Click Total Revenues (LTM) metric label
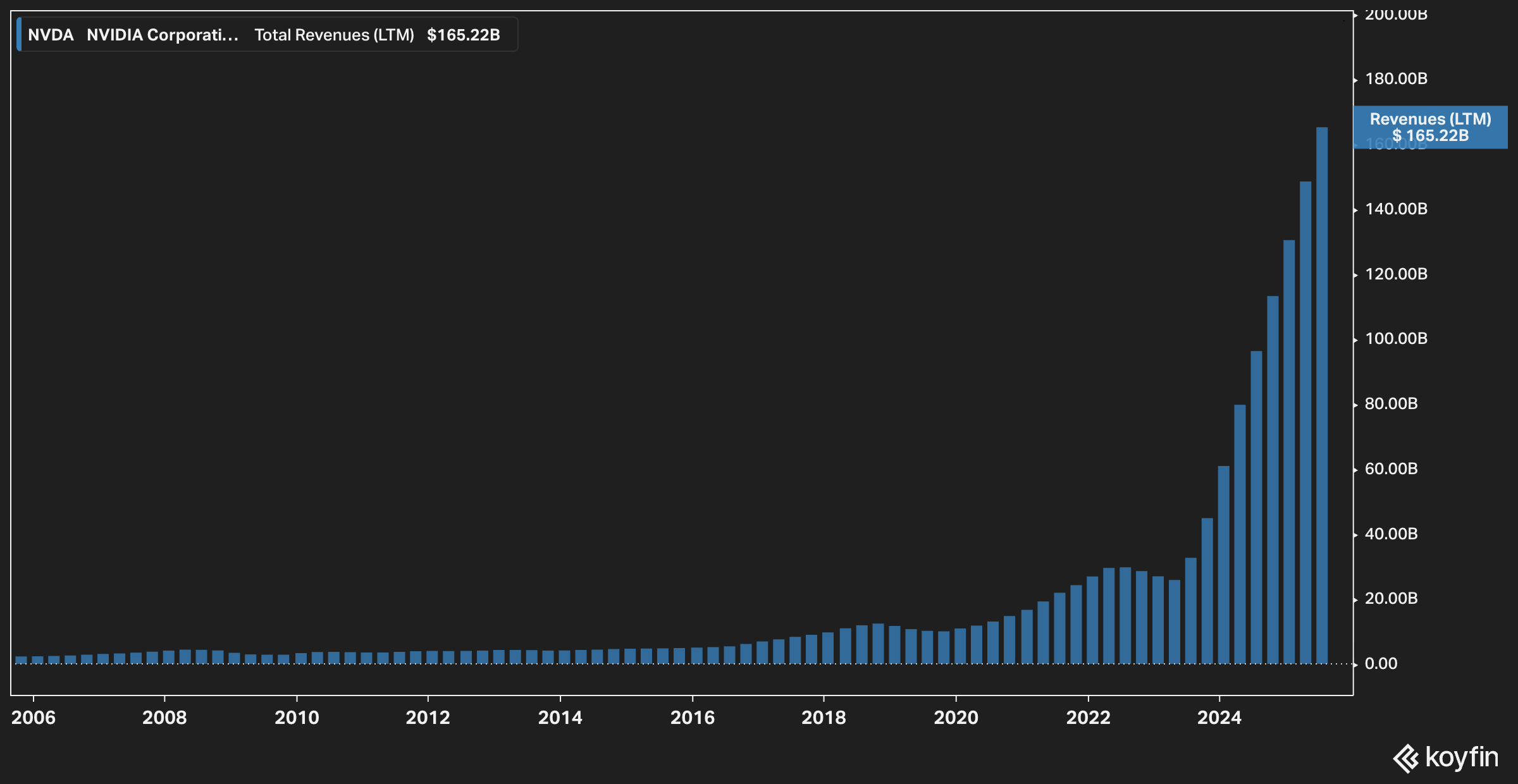The image size is (1518, 784). pos(334,35)
